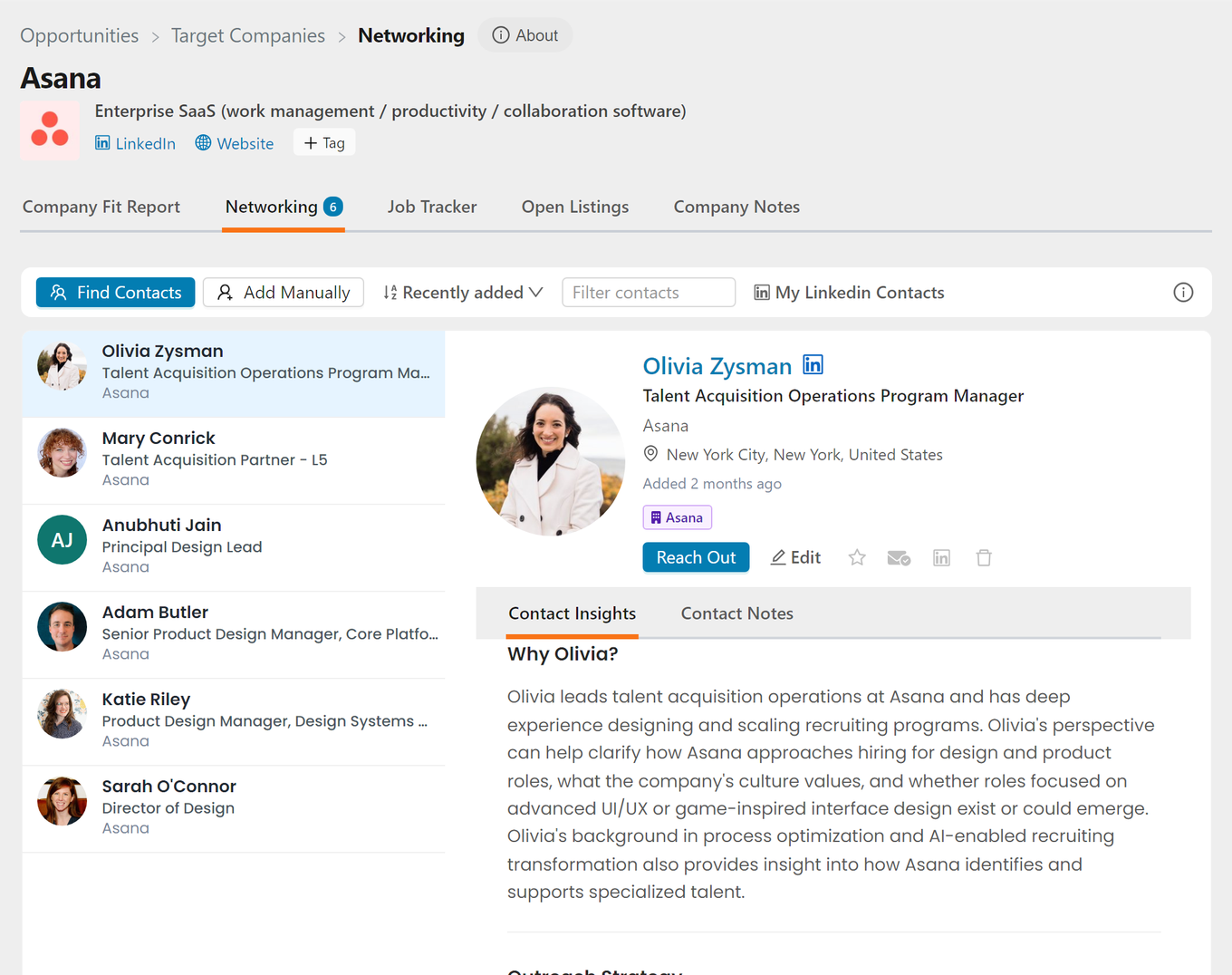Screen dimensions: 1232x975
Task: Select Sarah O'Connor in contact list
Action: tap(234, 808)
